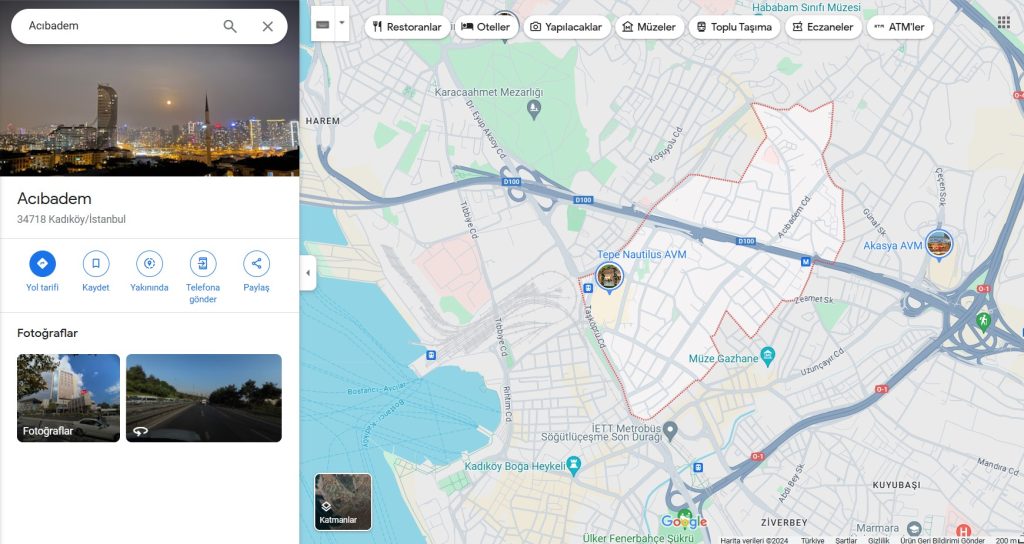
Task: Filter map by ATM'ler
Action: pos(899,27)
